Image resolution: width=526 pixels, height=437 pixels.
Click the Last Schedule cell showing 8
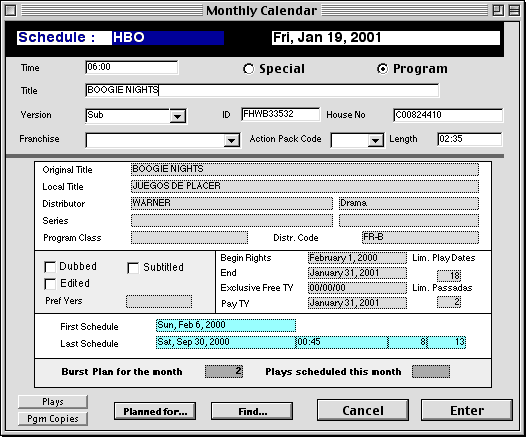pos(408,342)
